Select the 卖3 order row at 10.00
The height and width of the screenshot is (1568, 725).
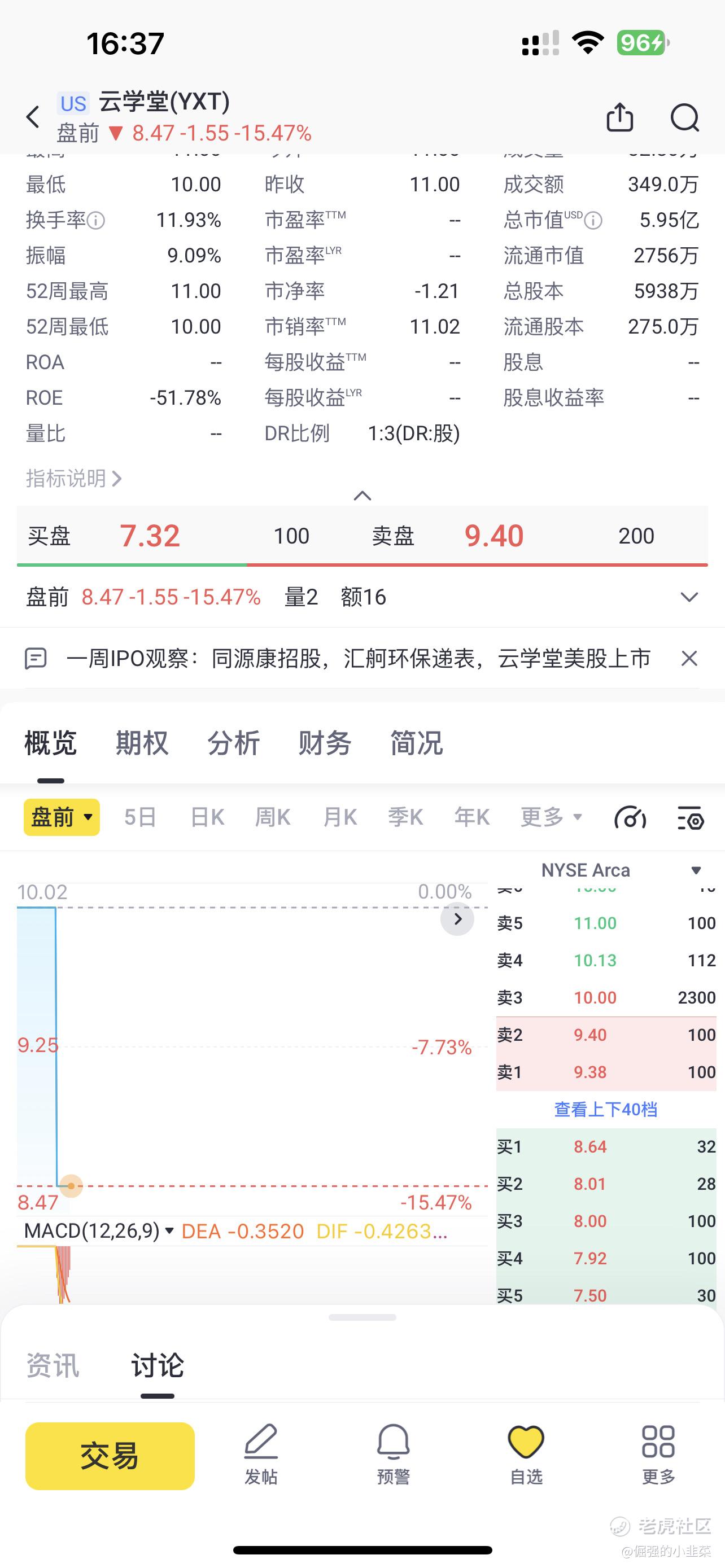pyautogui.click(x=606, y=998)
